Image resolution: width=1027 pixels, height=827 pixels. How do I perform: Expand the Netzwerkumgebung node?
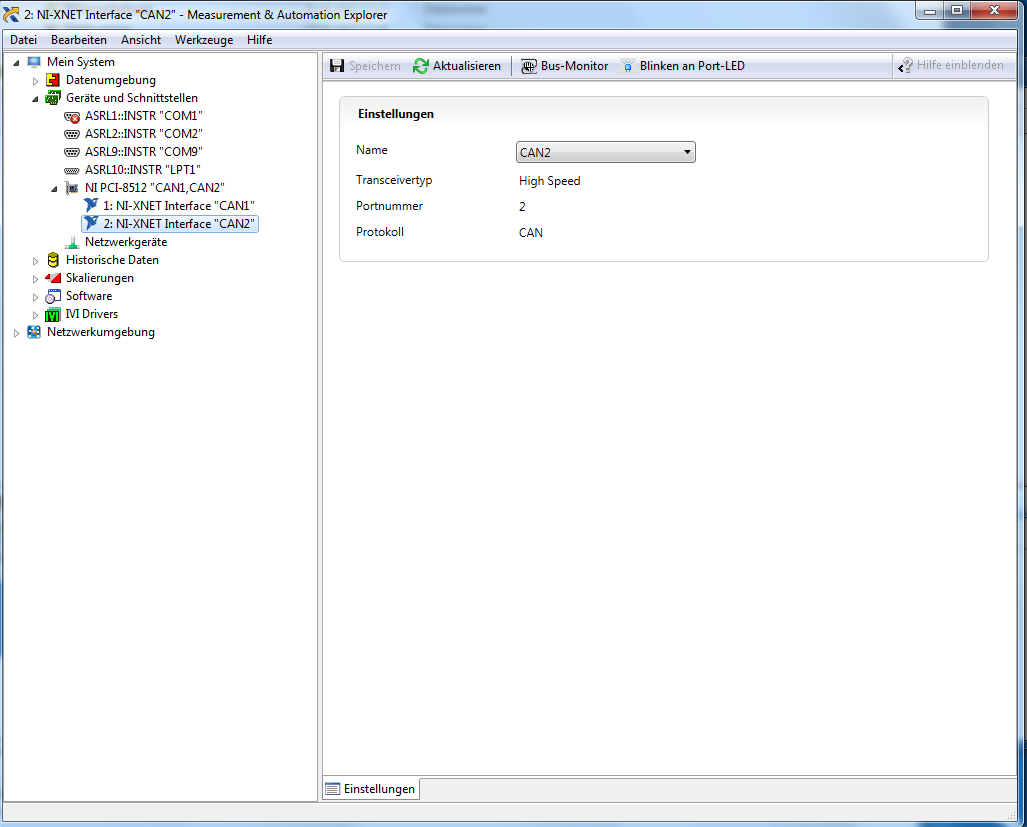pos(16,333)
